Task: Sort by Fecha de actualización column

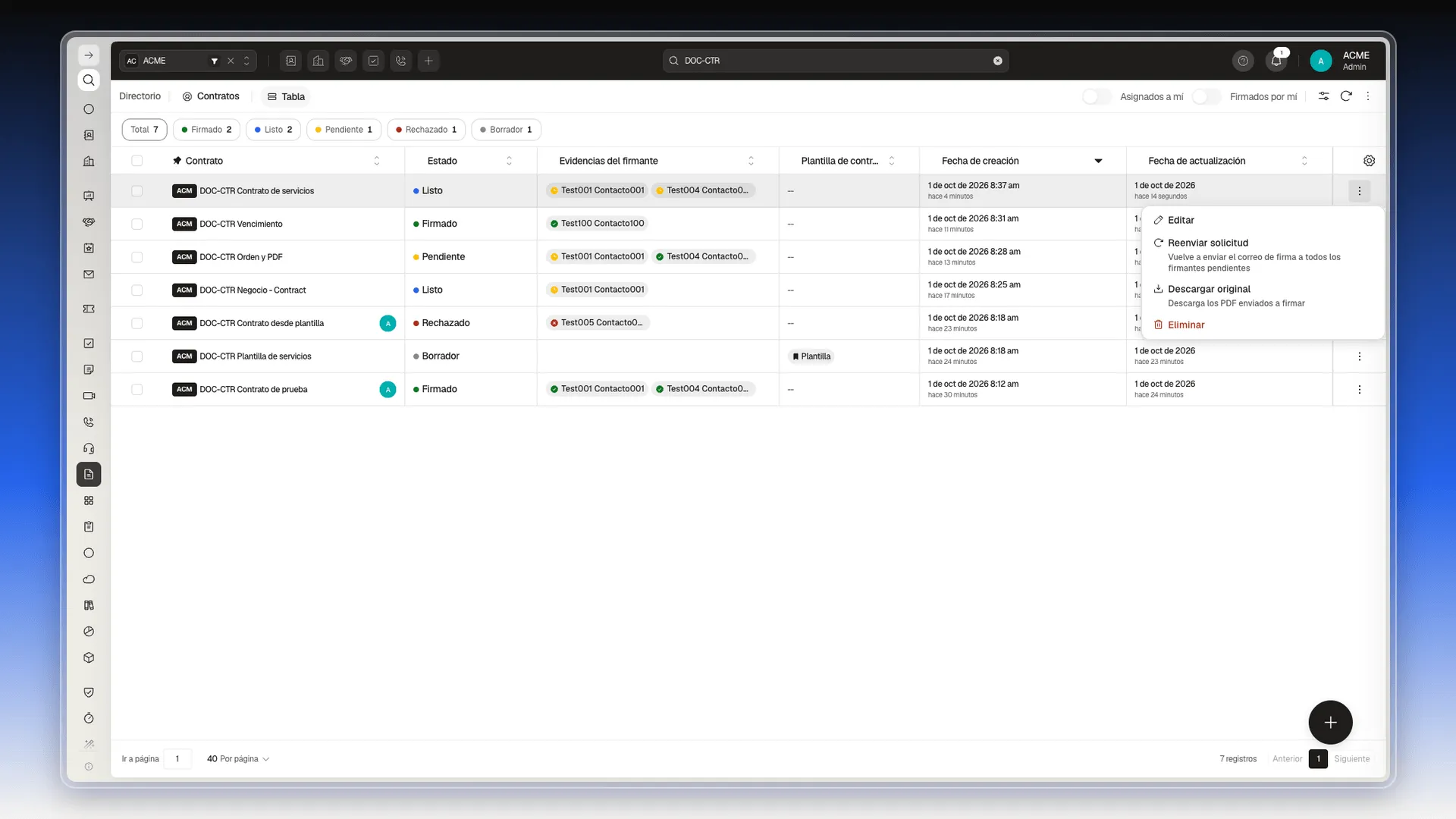Action: coord(1304,161)
